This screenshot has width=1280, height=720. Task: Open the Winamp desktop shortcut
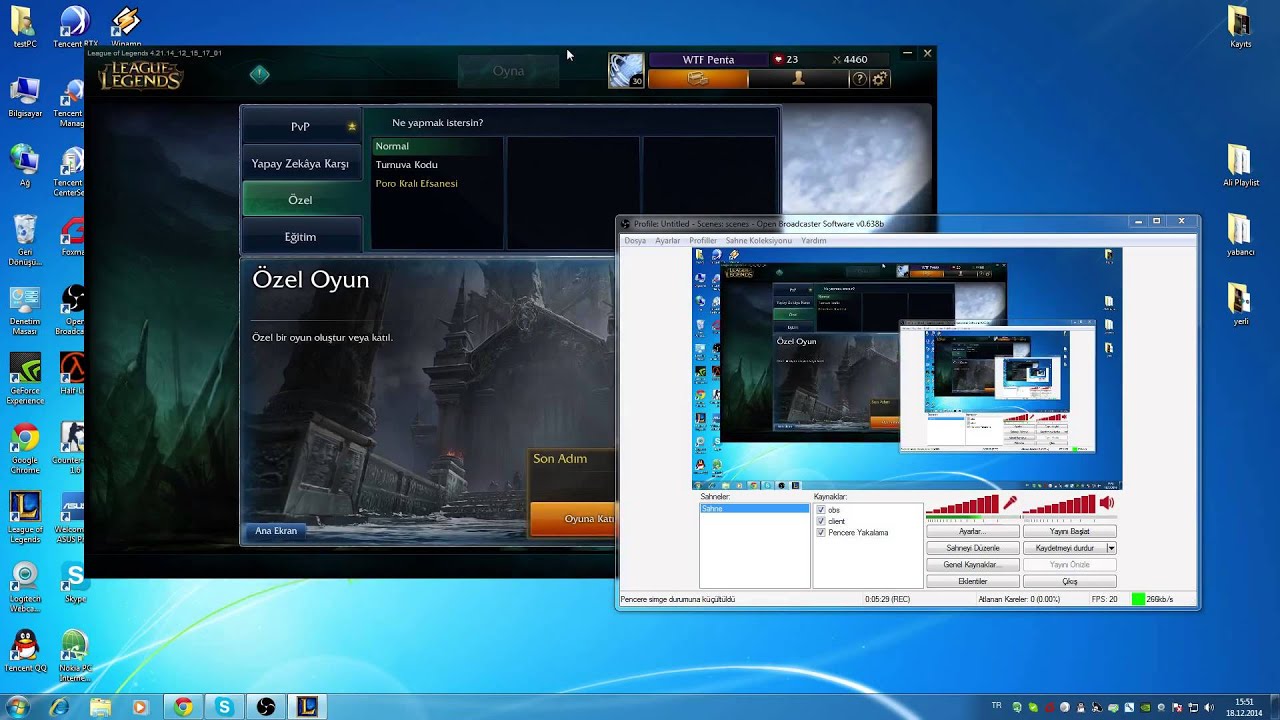click(x=126, y=27)
